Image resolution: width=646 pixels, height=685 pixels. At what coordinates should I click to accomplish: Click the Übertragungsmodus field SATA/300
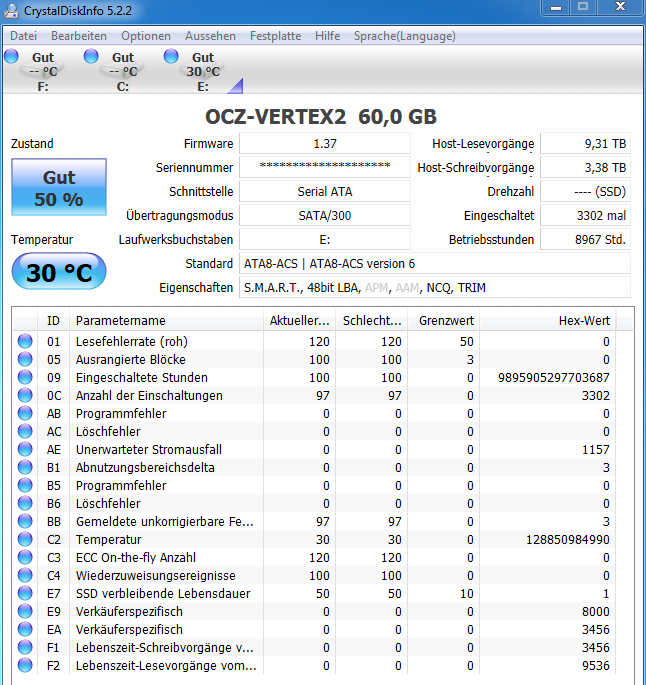click(325, 216)
